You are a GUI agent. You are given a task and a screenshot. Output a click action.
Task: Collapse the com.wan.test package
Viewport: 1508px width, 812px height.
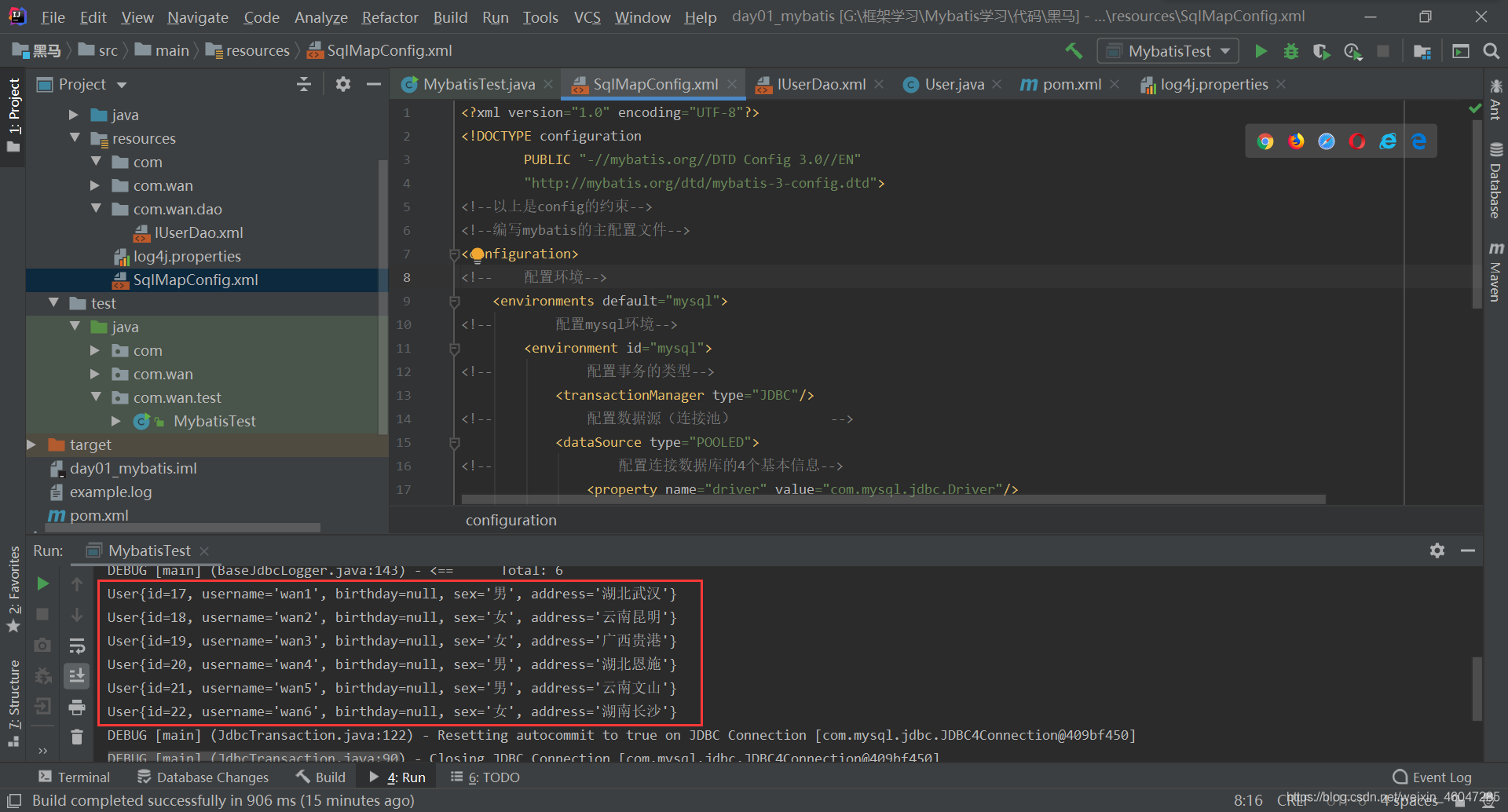(96, 397)
